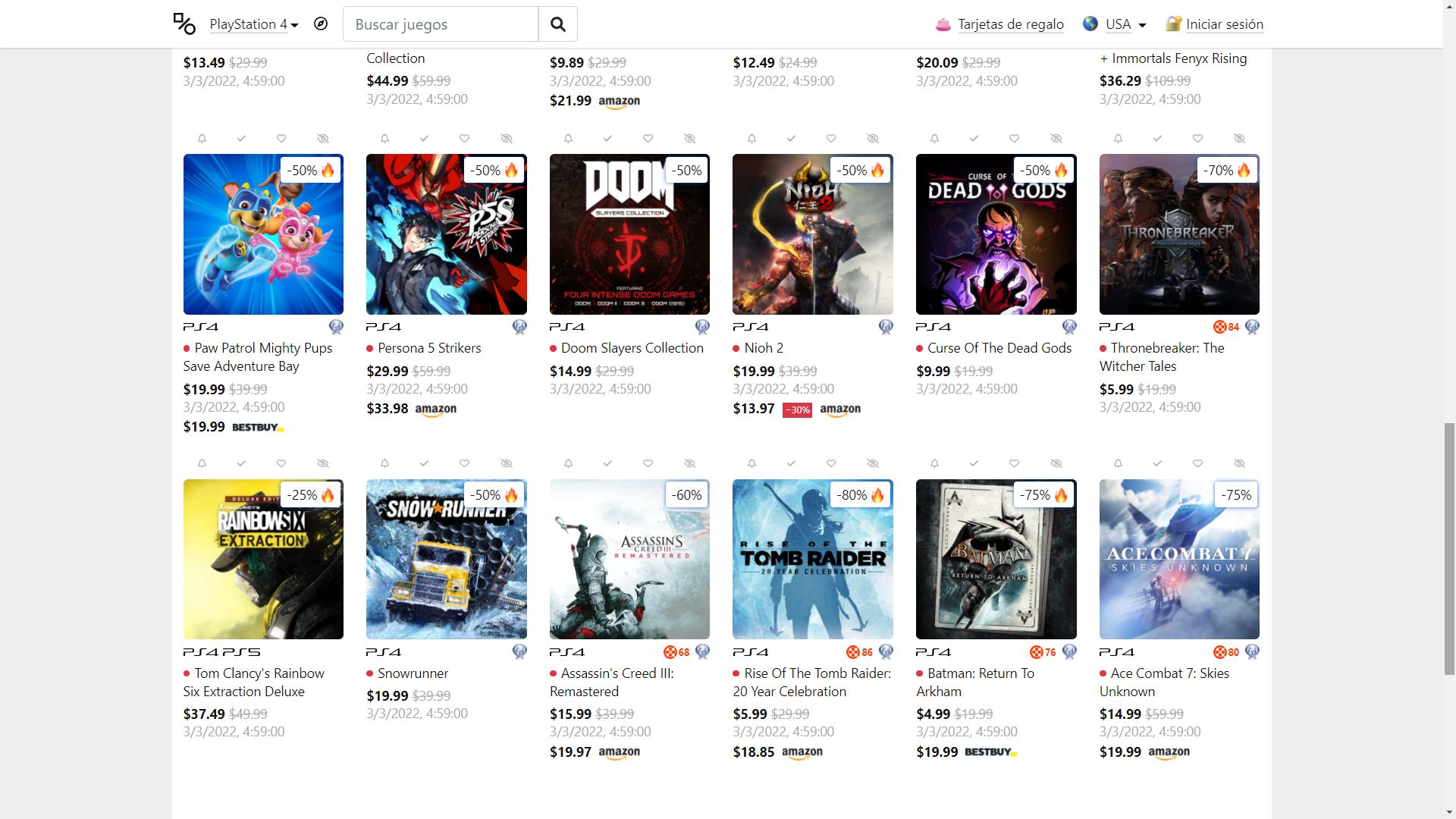Viewport: 1456px width, 819px height.
Task: Click the Metacritic 84 score badge on Thronebreaker
Action: 1226,327
